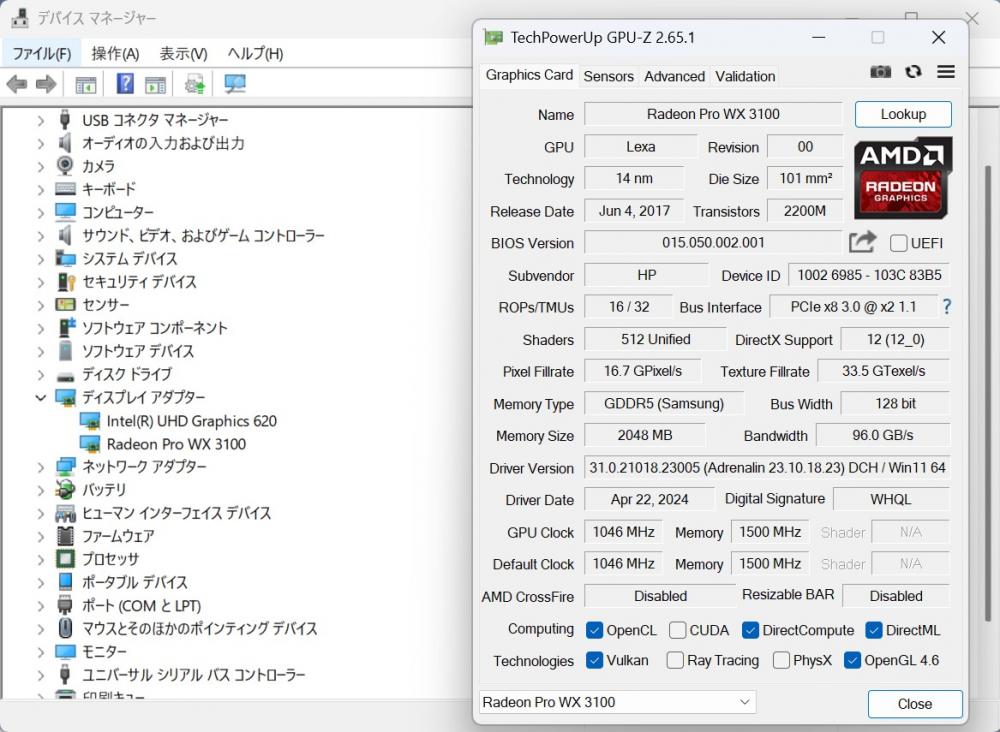Click the ファームウェア chip icon
The image size is (1000, 732).
65,536
